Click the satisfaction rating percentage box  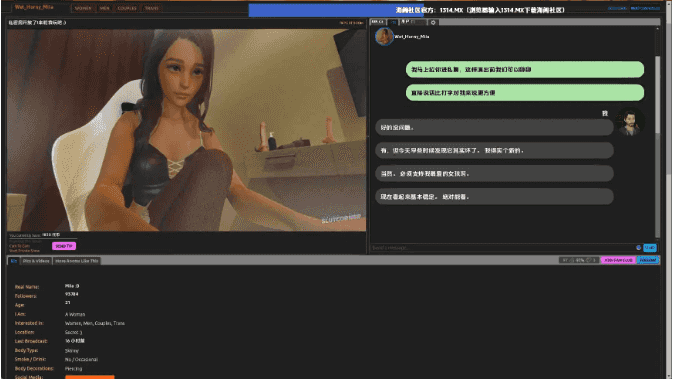[x=578, y=260]
